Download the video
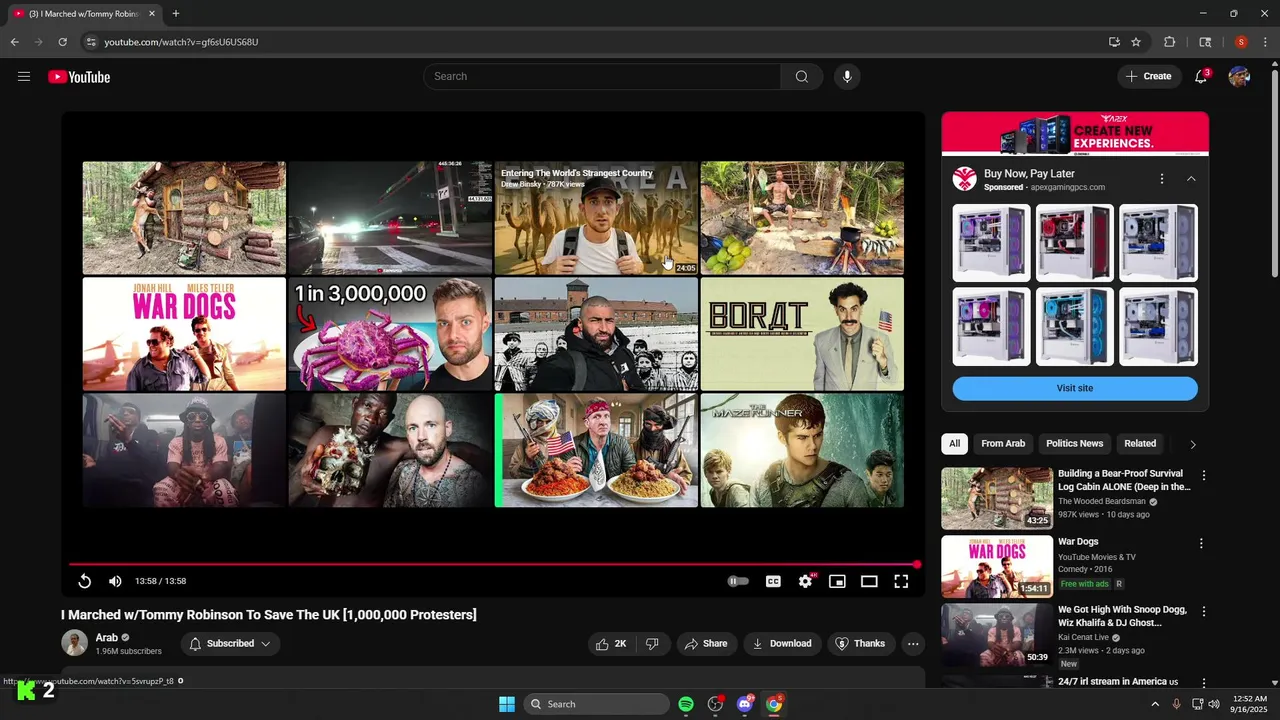This screenshot has height=720, width=1280. 782,644
